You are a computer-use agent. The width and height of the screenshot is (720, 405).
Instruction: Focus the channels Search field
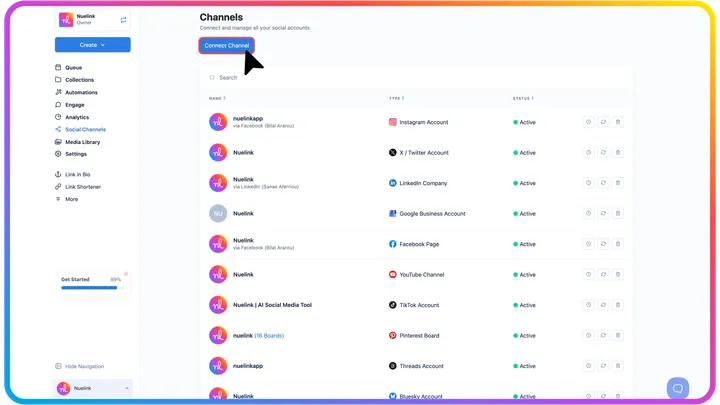click(x=416, y=78)
